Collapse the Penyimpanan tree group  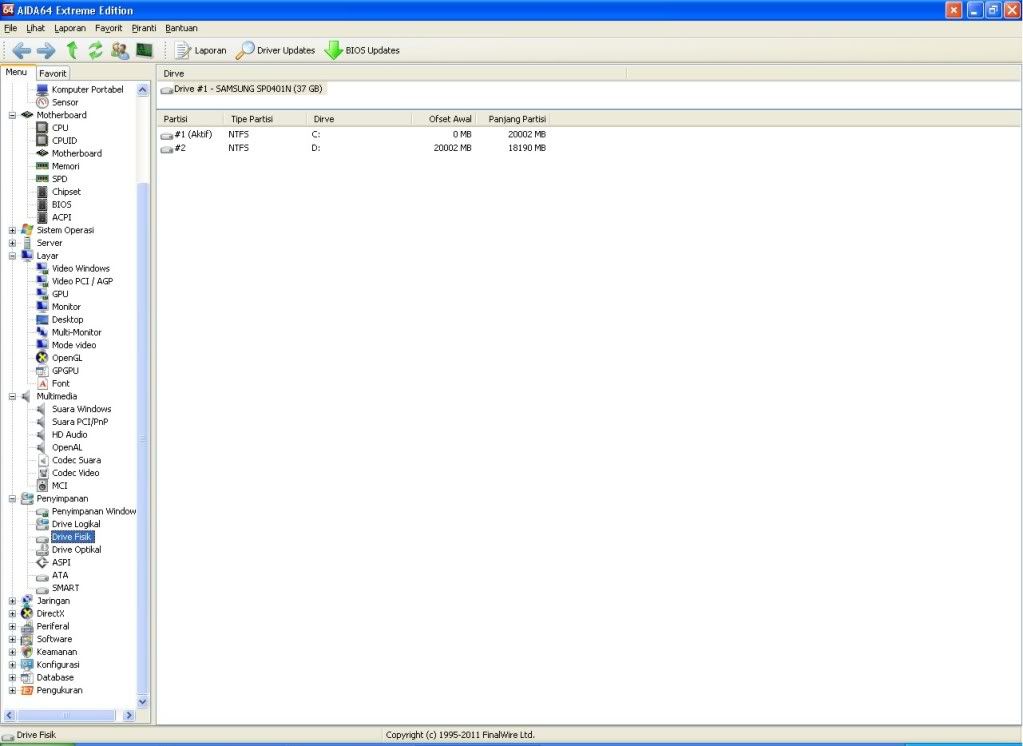pyautogui.click(x=12, y=499)
